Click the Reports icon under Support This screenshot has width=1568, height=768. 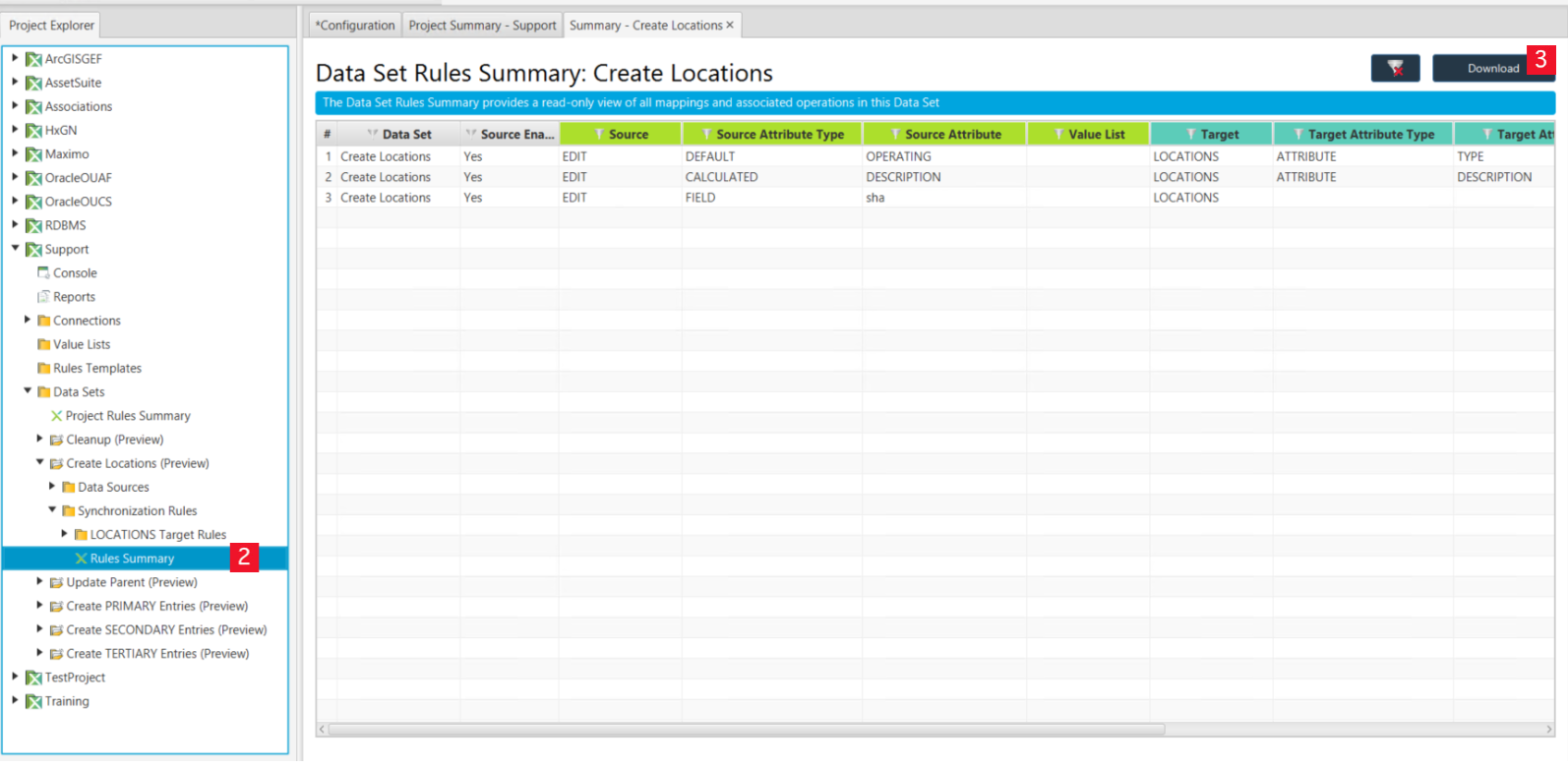(43, 297)
